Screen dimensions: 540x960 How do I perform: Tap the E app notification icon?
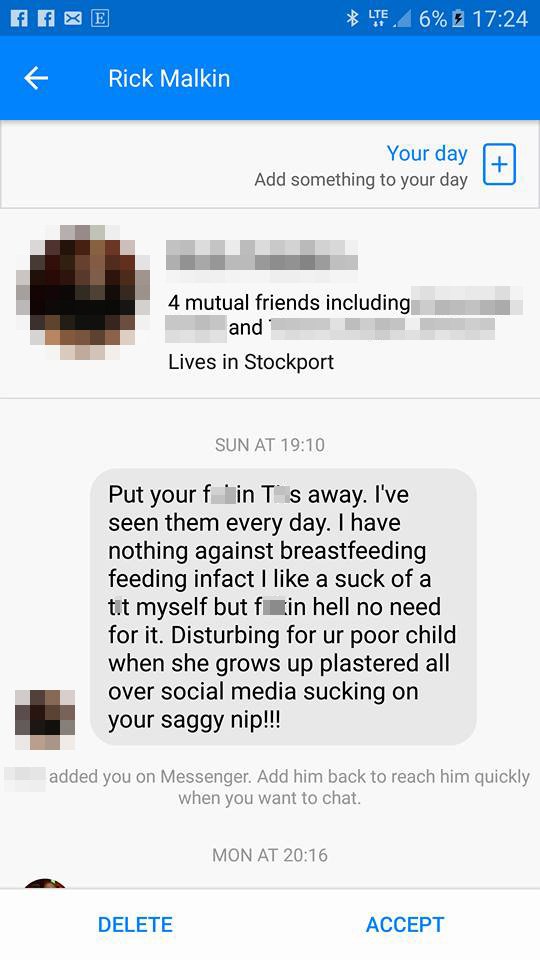(100, 18)
